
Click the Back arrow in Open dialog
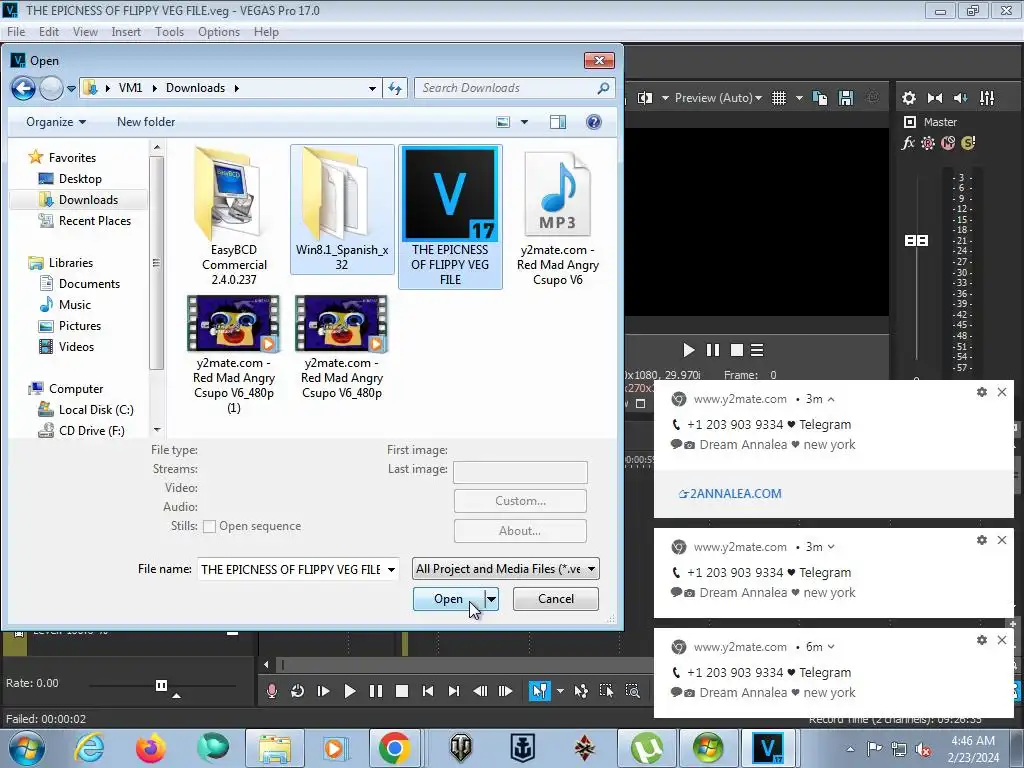[x=24, y=88]
